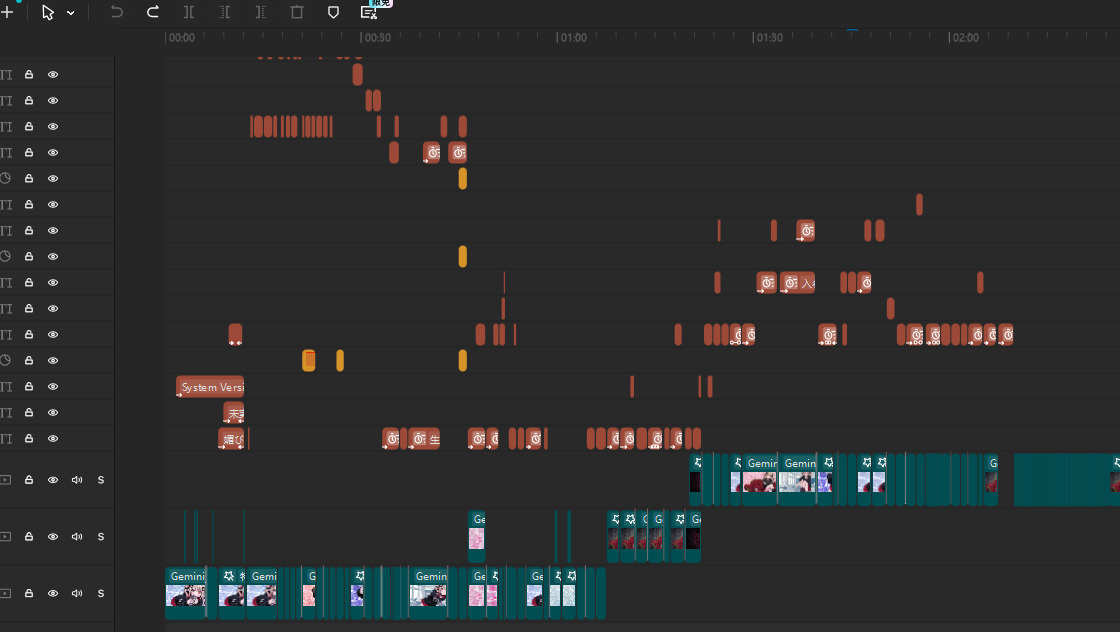Image resolution: width=1120 pixels, height=632 pixels.
Task: Click the pointer Select tool
Action: coord(48,13)
